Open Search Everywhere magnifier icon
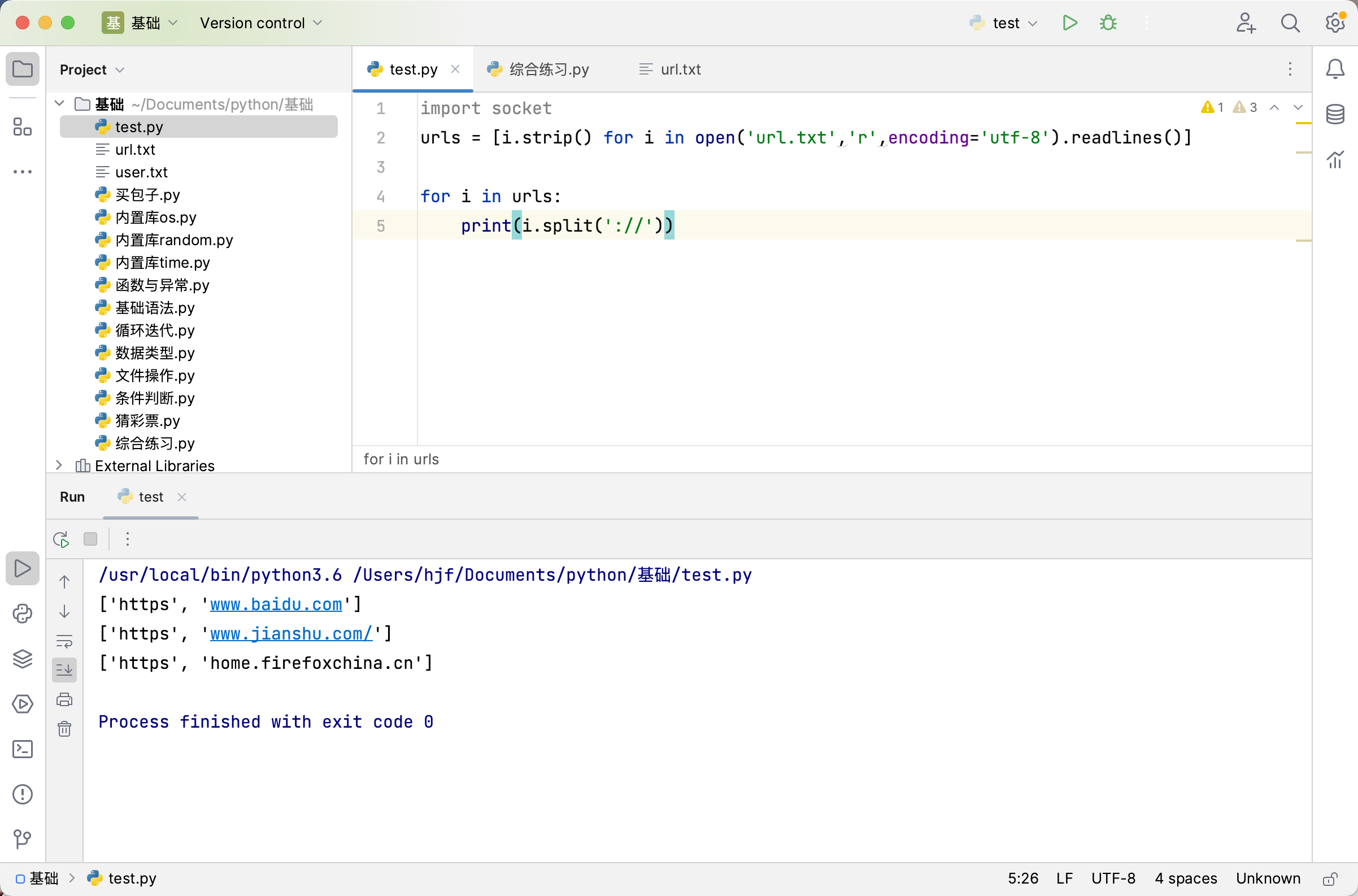This screenshot has height=896, width=1358. click(1290, 23)
